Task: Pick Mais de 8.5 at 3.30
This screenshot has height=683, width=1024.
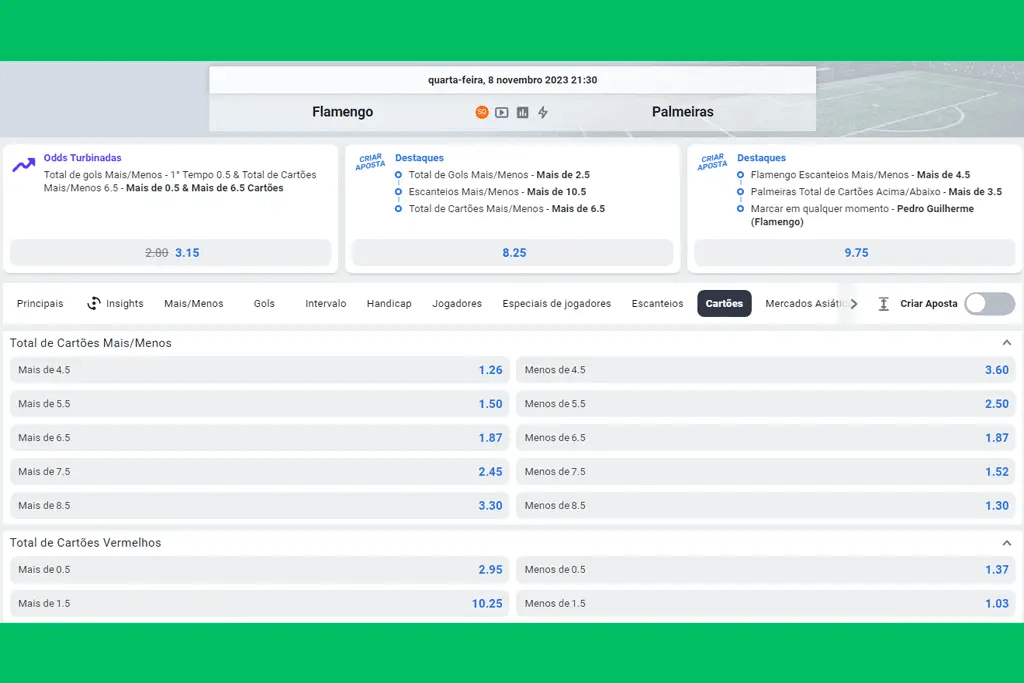Action: coord(259,505)
